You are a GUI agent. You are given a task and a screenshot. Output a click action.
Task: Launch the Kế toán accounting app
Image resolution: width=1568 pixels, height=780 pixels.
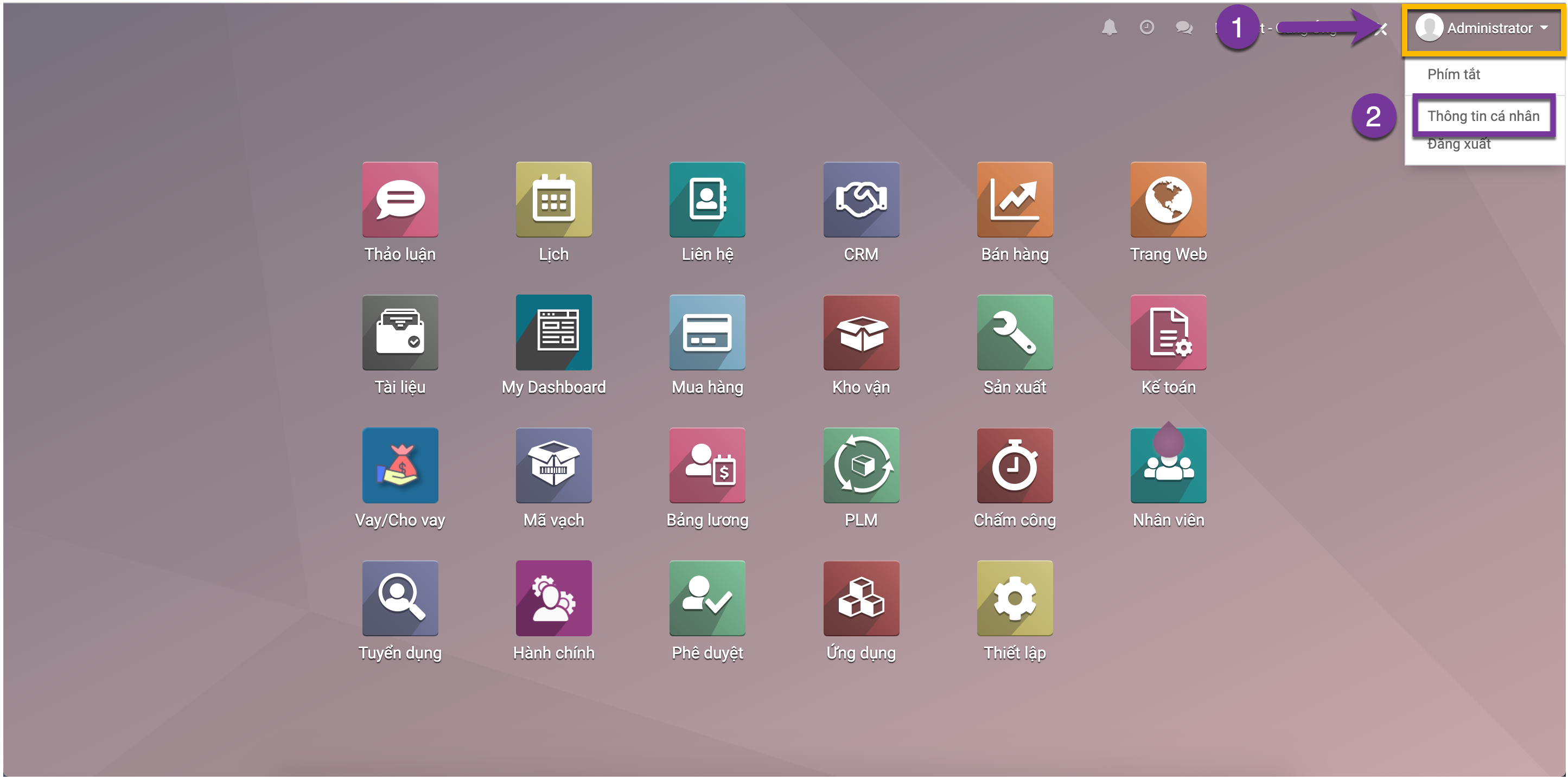(1168, 332)
